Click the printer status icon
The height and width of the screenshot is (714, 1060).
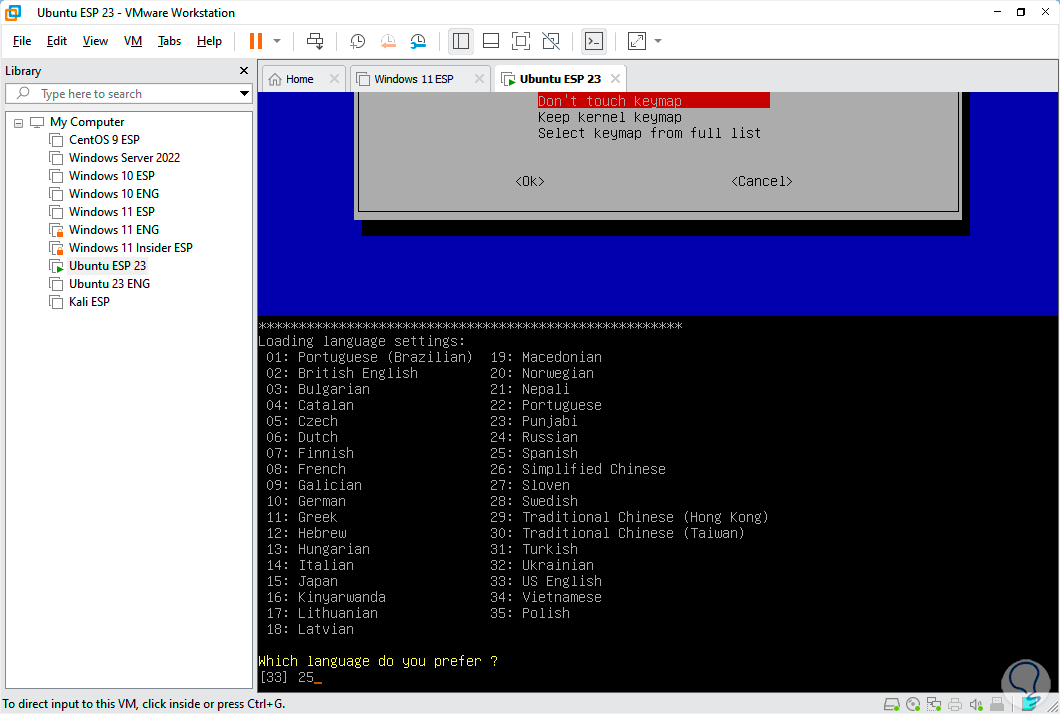point(955,705)
